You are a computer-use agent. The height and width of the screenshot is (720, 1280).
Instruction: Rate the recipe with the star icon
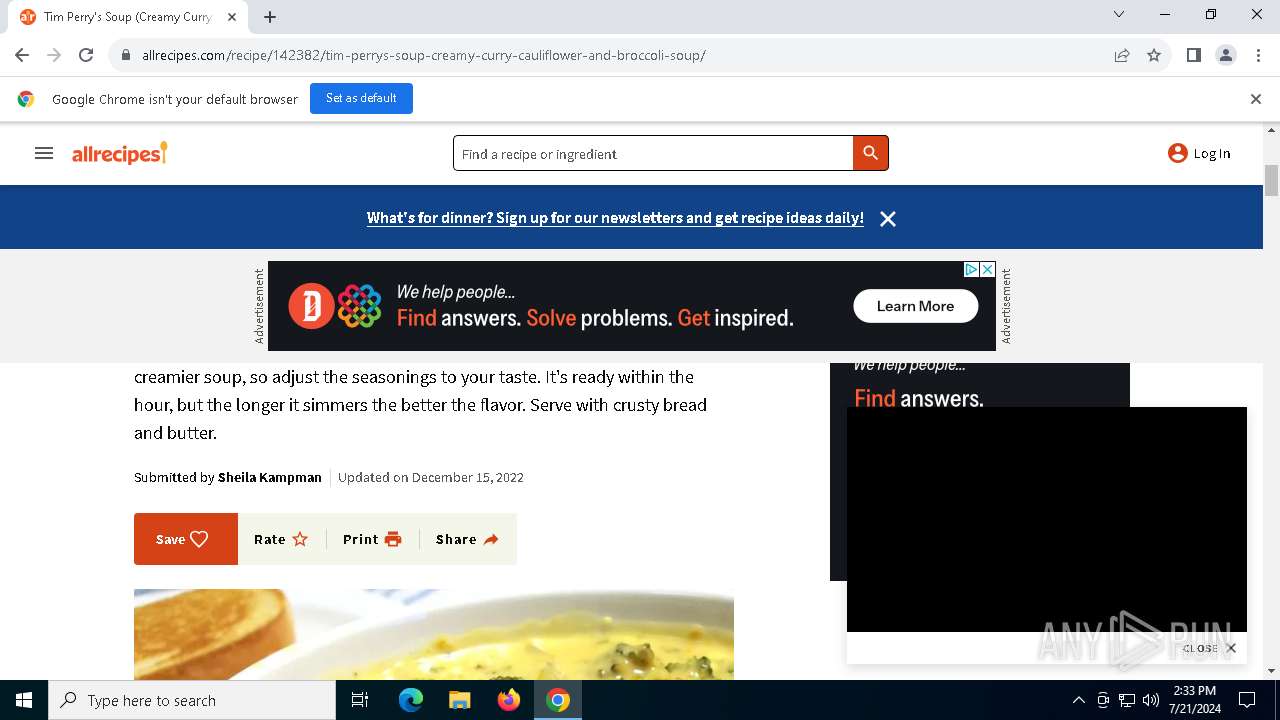[281, 539]
